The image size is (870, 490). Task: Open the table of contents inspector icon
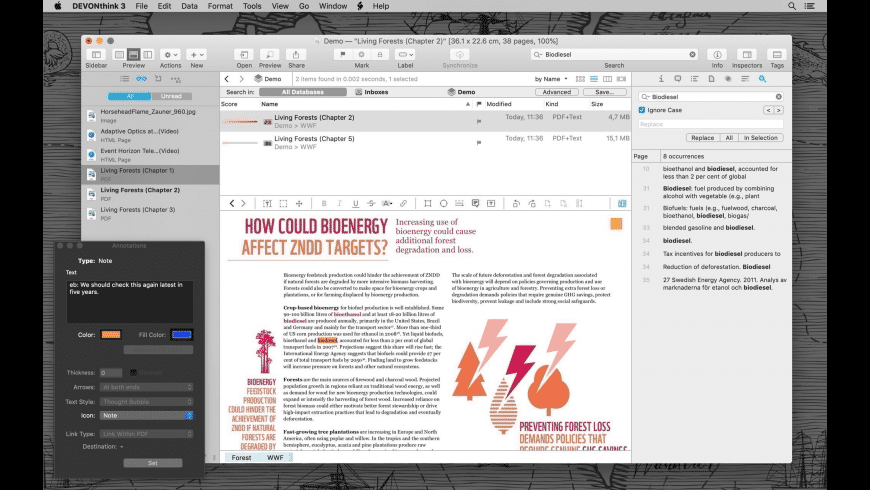coord(694,79)
